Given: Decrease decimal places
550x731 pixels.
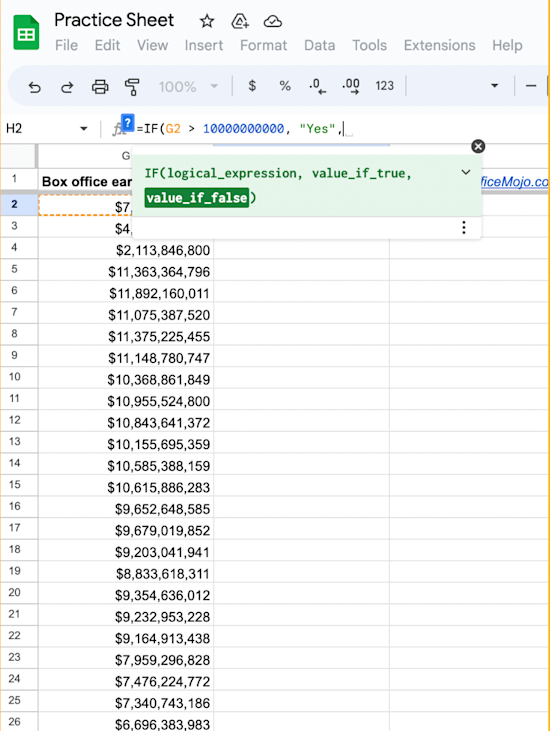Looking at the screenshot, I should tap(317, 86).
